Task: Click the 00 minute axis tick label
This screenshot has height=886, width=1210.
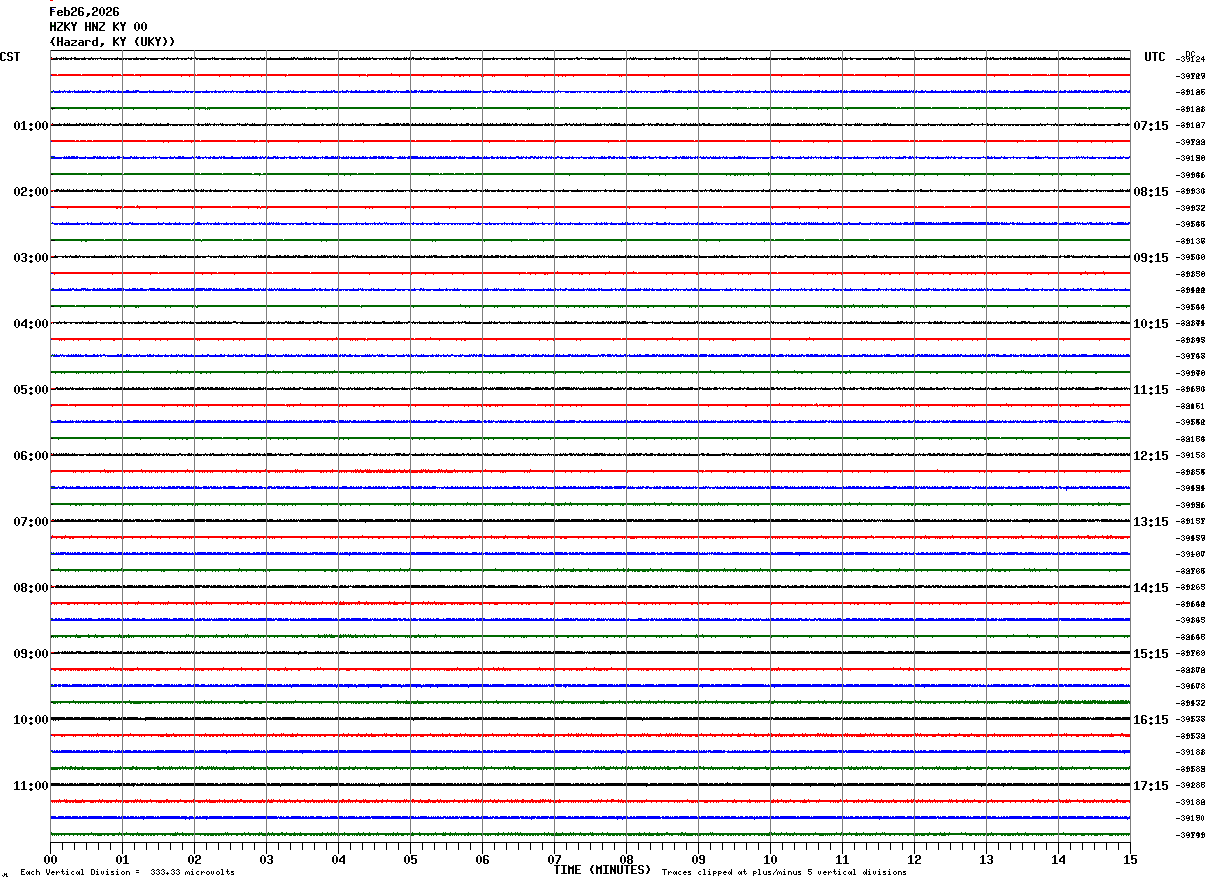Action: pyautogui.click(x=51, y=859)
